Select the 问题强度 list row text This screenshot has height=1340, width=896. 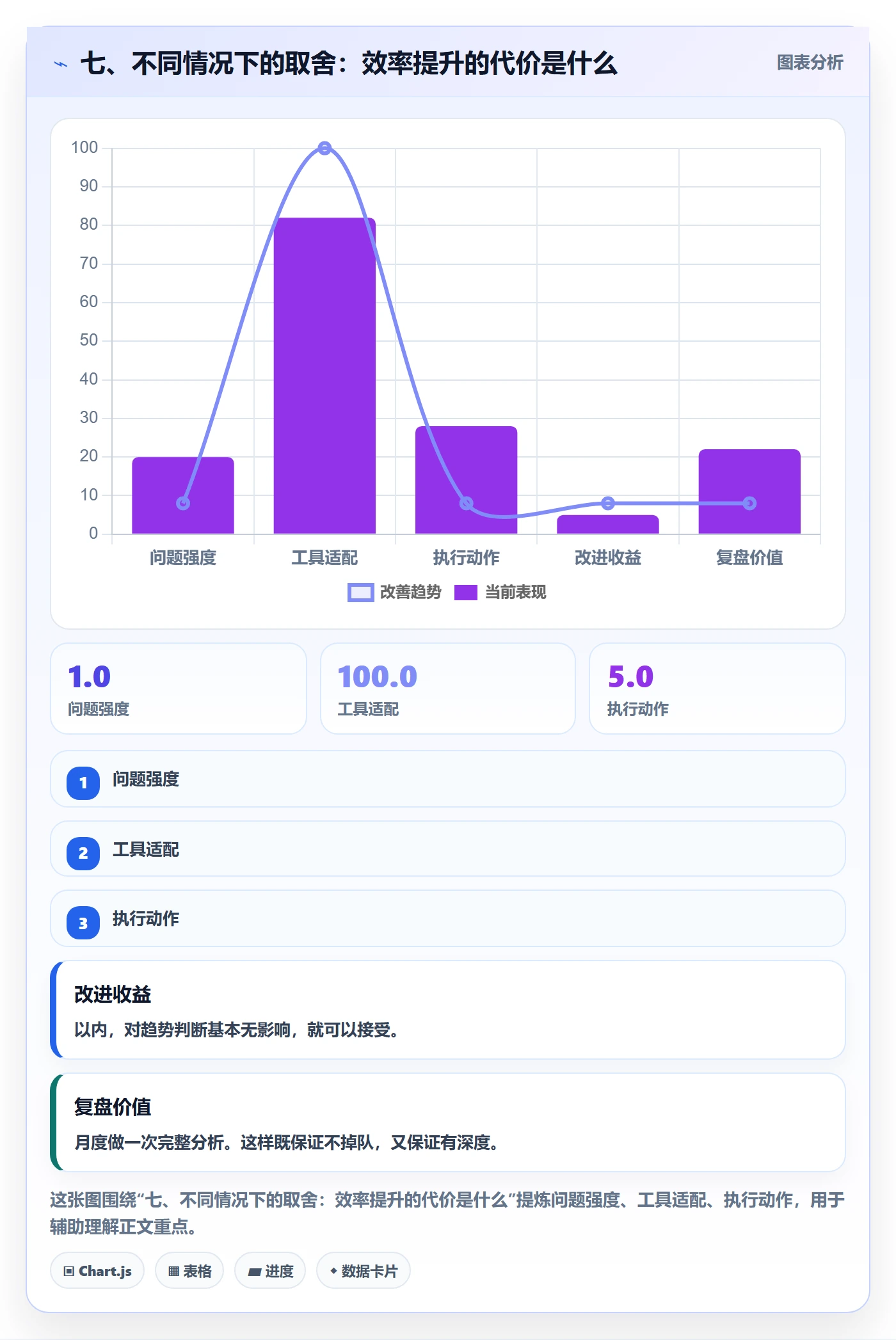tap(146, 779)
